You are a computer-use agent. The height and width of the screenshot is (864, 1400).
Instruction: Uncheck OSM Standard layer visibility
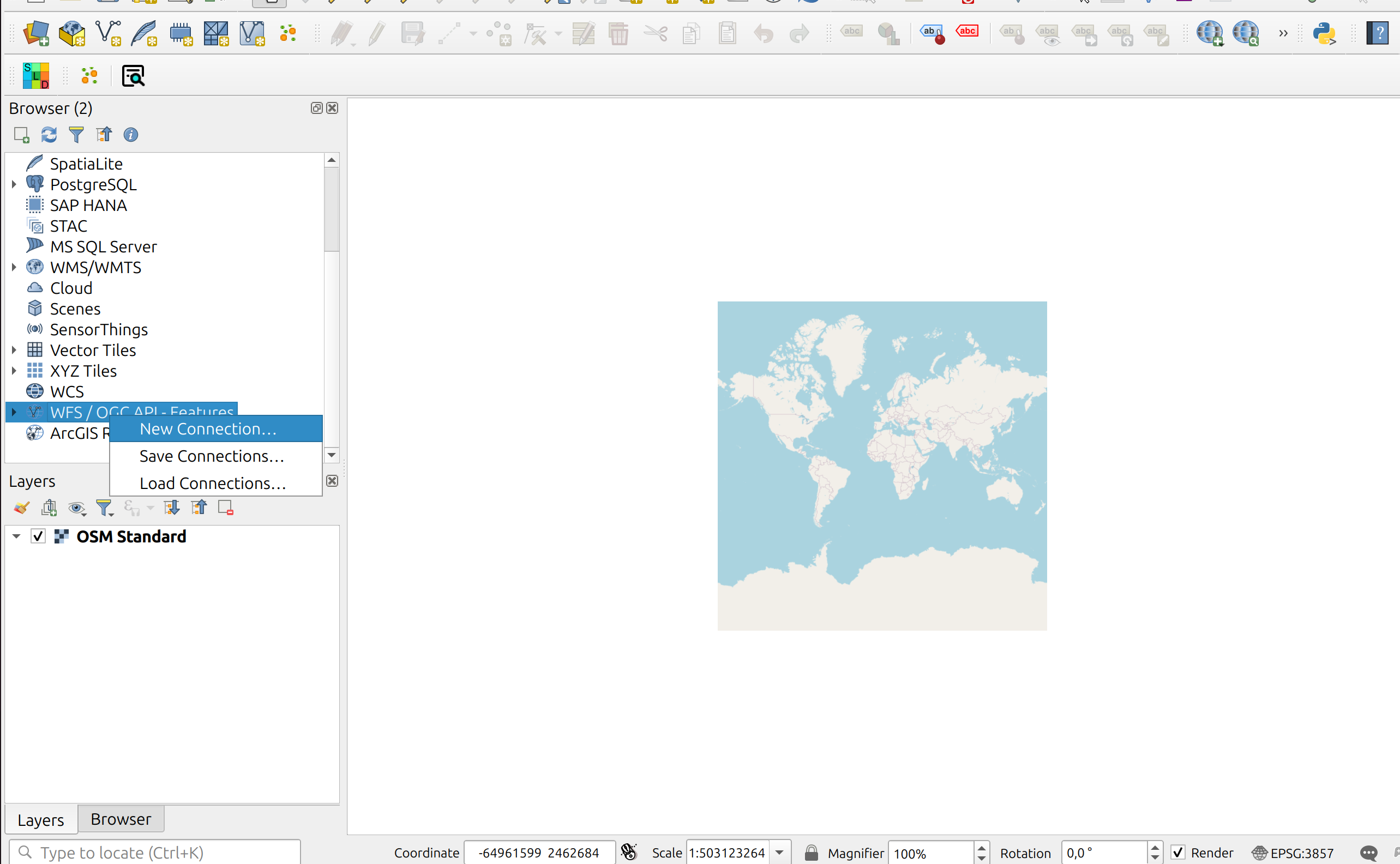pos(38,536)
